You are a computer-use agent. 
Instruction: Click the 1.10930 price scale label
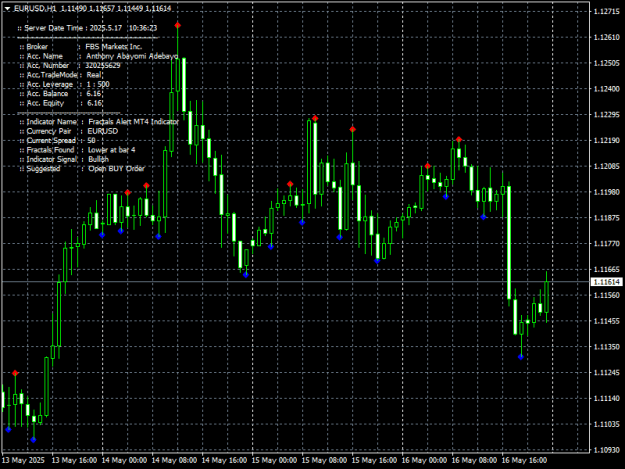(607, 450)
